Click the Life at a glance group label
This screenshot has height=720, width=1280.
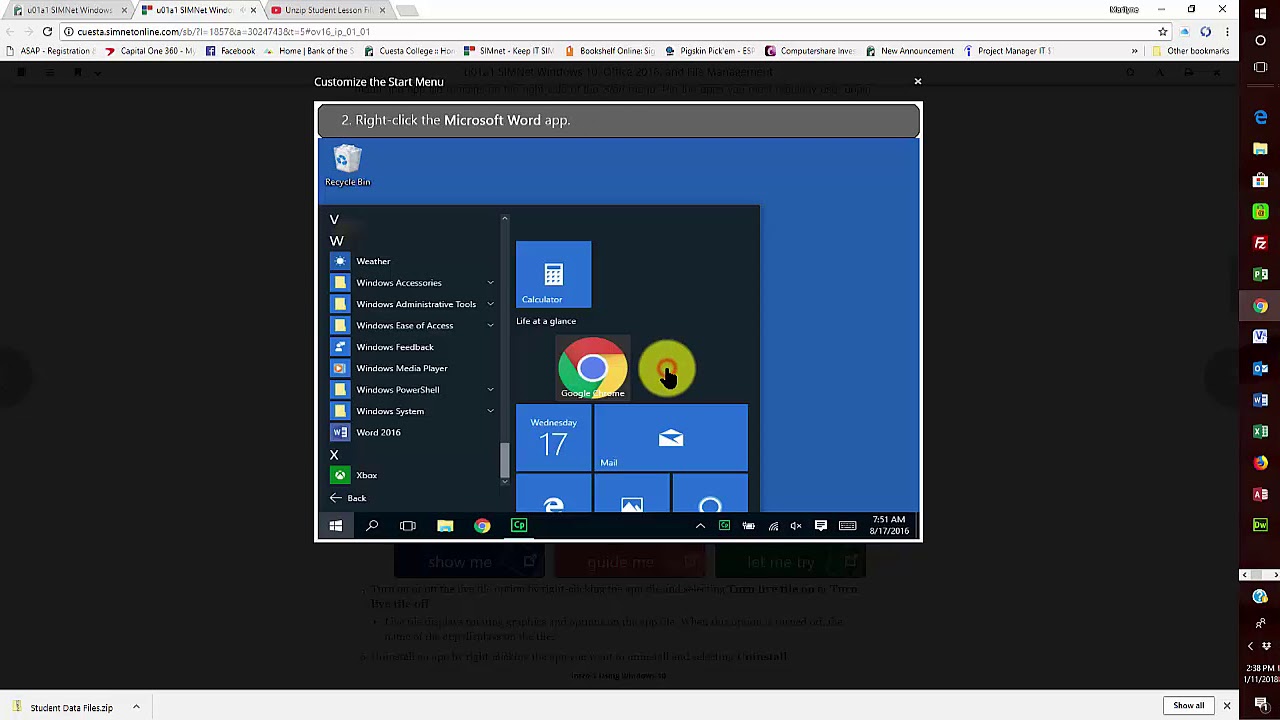pos(546,321)
